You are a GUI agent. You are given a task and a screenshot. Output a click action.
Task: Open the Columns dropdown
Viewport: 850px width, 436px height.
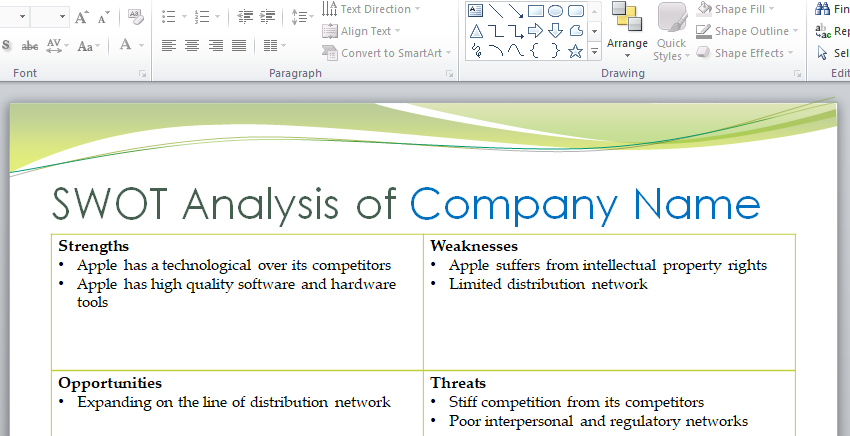274,45
